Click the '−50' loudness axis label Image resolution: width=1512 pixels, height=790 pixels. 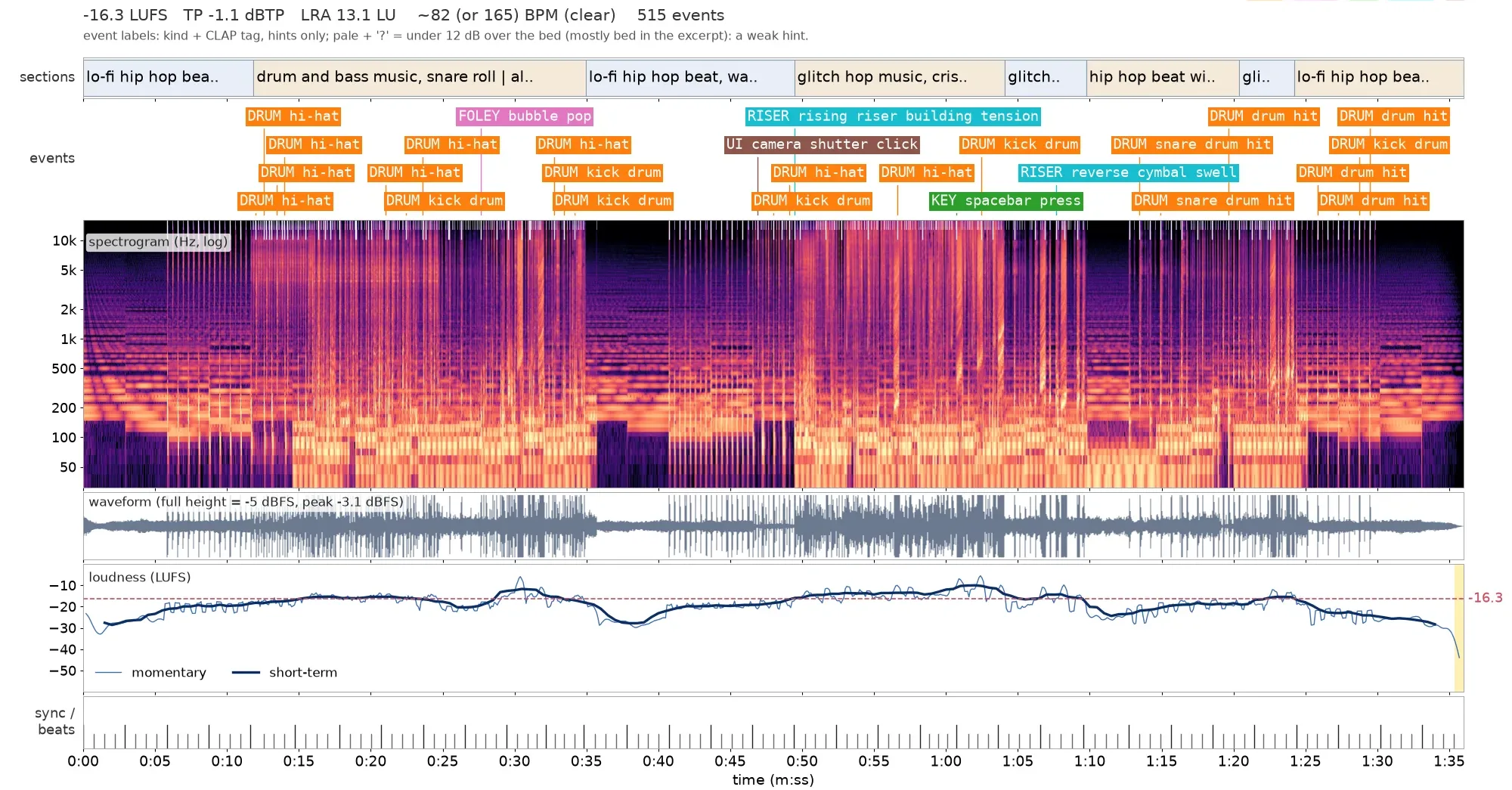click(62, 671)
